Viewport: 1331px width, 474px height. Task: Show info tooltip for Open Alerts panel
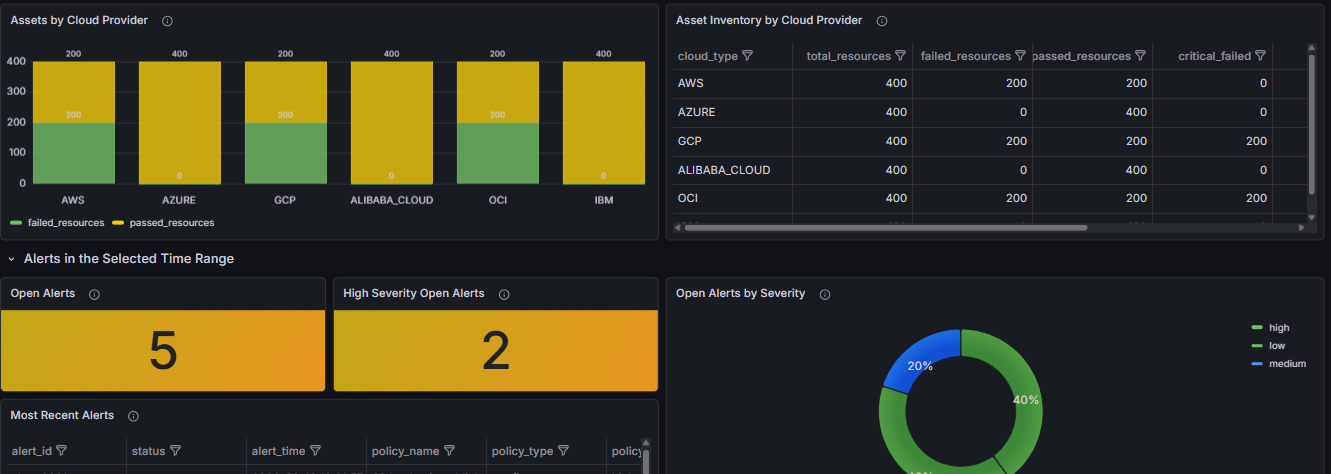click(95, 294)
